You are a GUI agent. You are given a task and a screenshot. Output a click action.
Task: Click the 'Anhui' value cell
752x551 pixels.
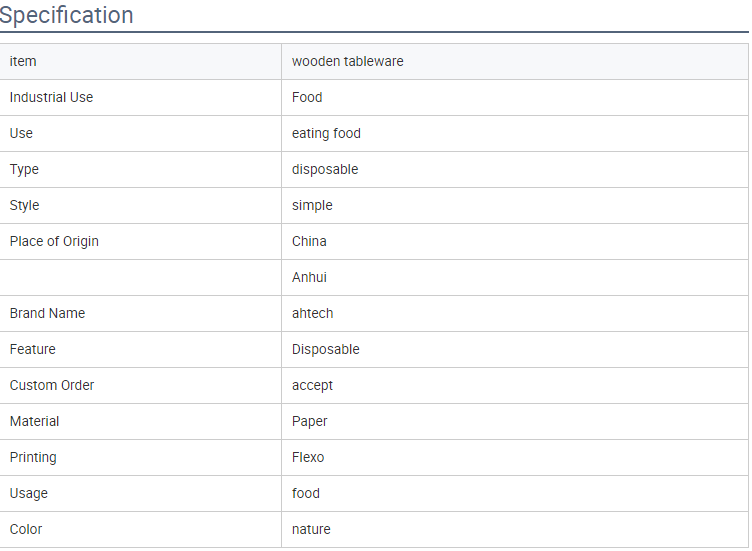pos(515,277)
